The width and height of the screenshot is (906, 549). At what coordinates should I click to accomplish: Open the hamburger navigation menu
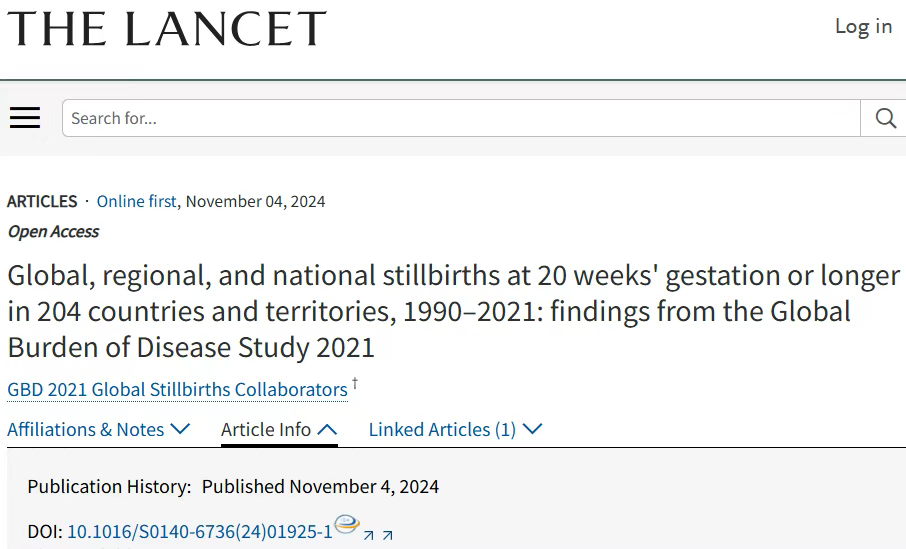[25, 118]
